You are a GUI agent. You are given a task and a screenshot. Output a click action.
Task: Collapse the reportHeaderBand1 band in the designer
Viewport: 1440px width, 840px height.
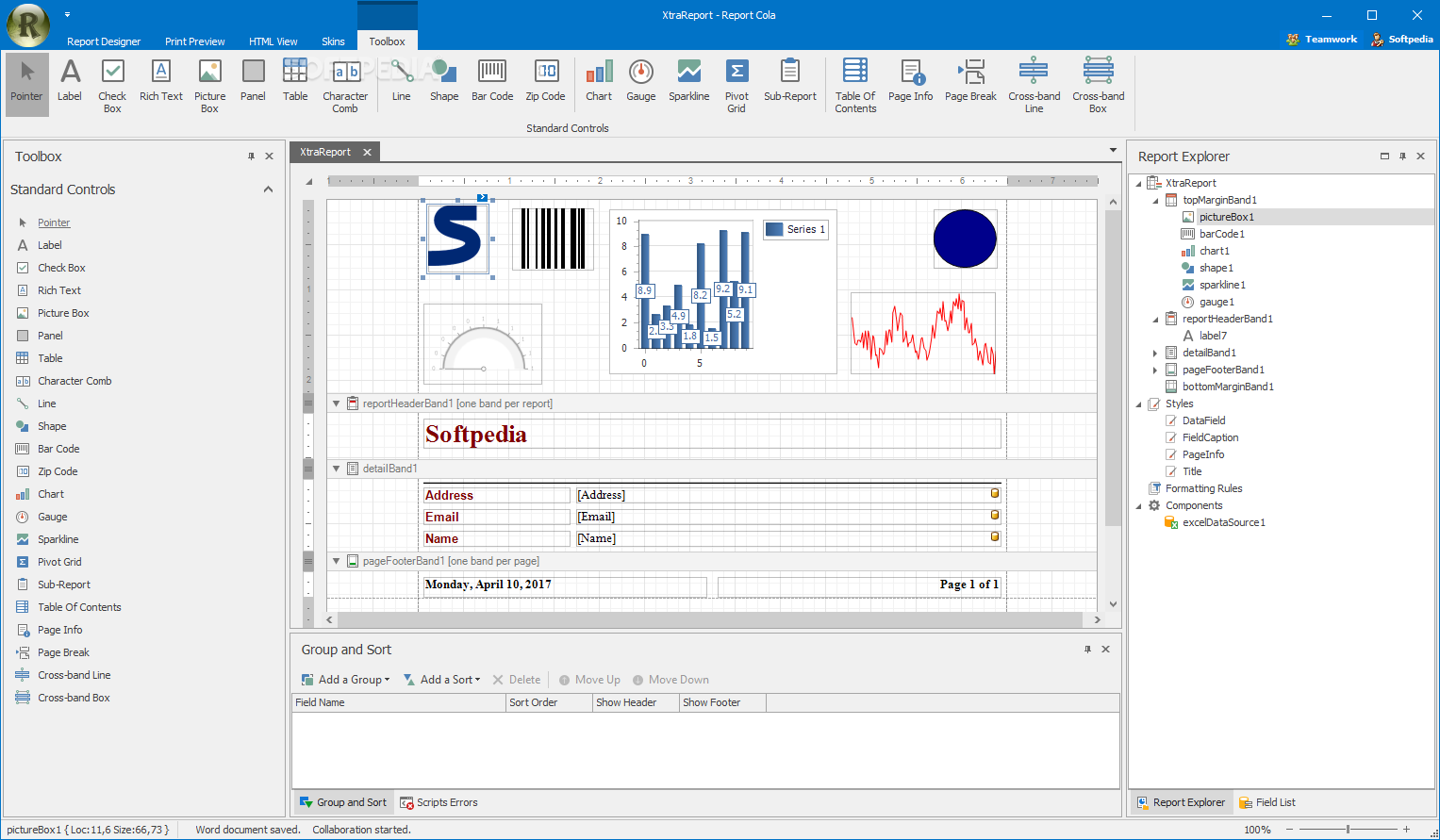(x=337, y=404)
